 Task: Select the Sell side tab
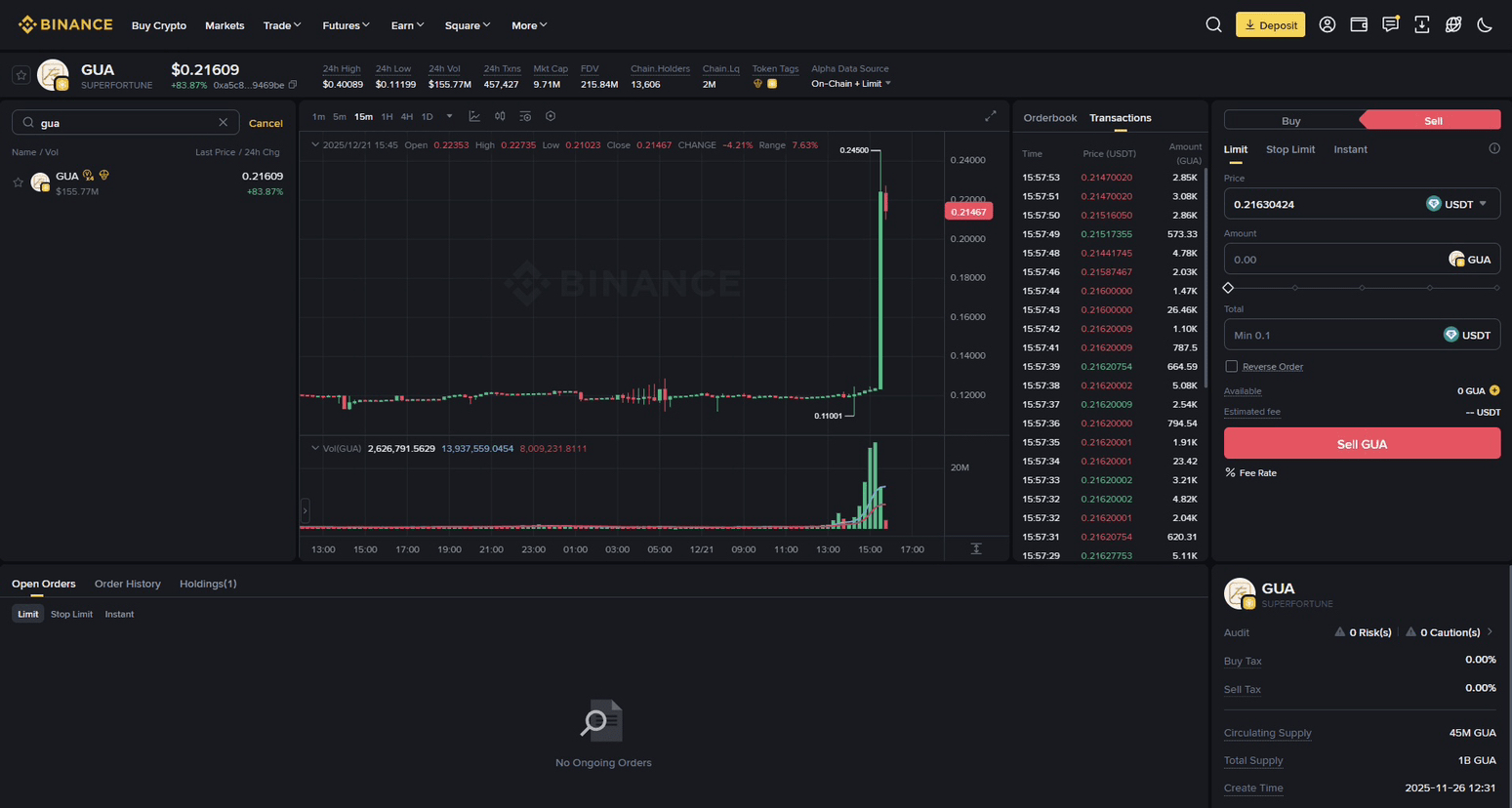[x=1432, y=120]
